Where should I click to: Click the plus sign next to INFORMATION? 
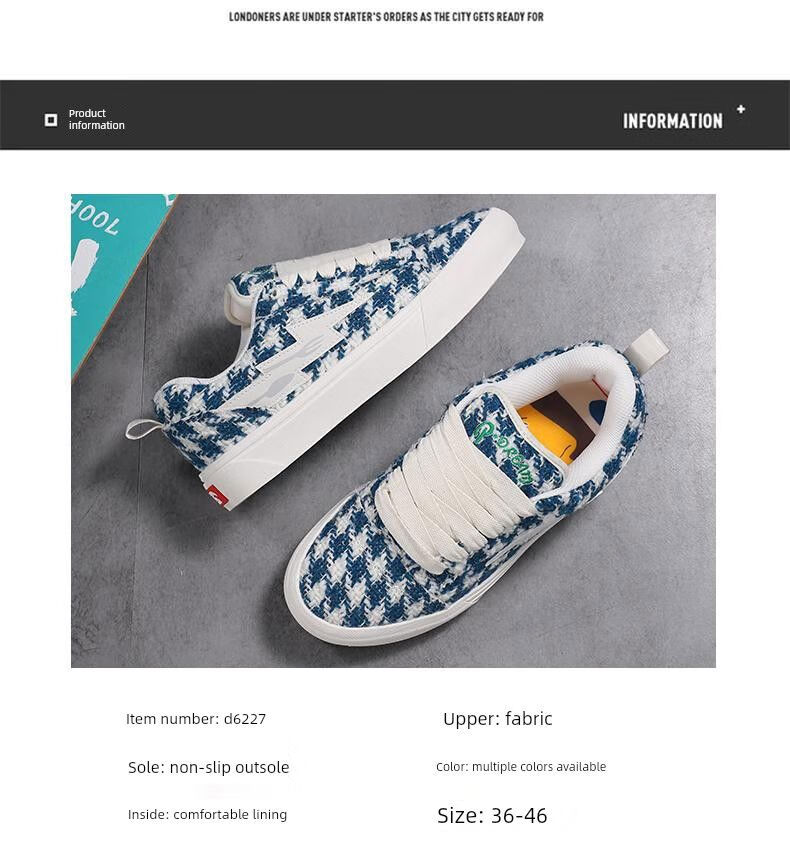point(741,109)
